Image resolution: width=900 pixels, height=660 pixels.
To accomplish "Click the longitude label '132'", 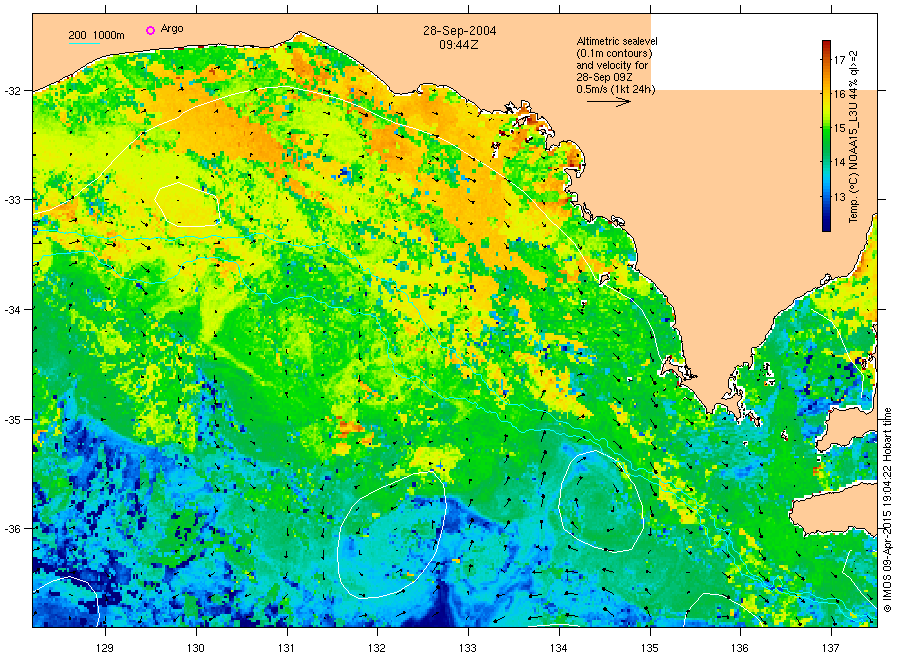I will tap(377, 648).
